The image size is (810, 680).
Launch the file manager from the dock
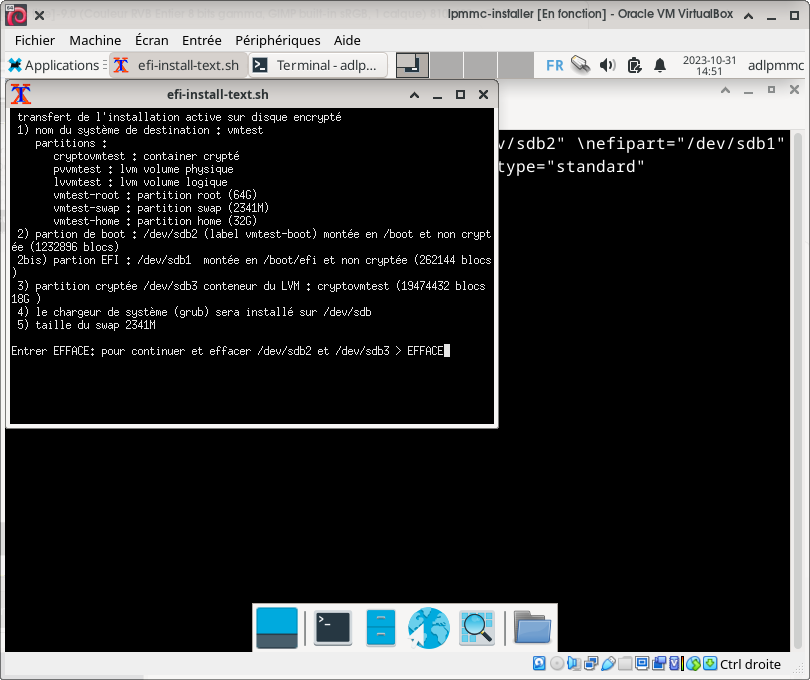point(381,627)
